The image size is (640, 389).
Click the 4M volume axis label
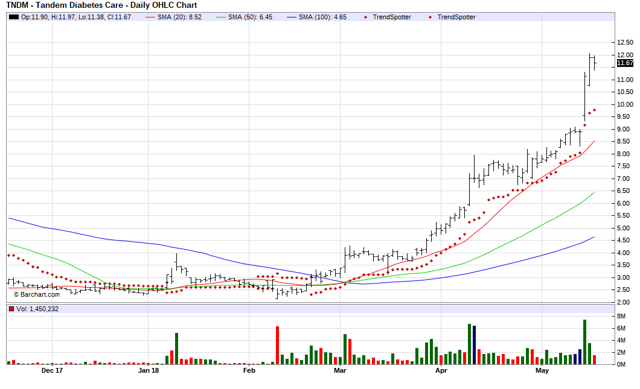(x=621, y=340)
